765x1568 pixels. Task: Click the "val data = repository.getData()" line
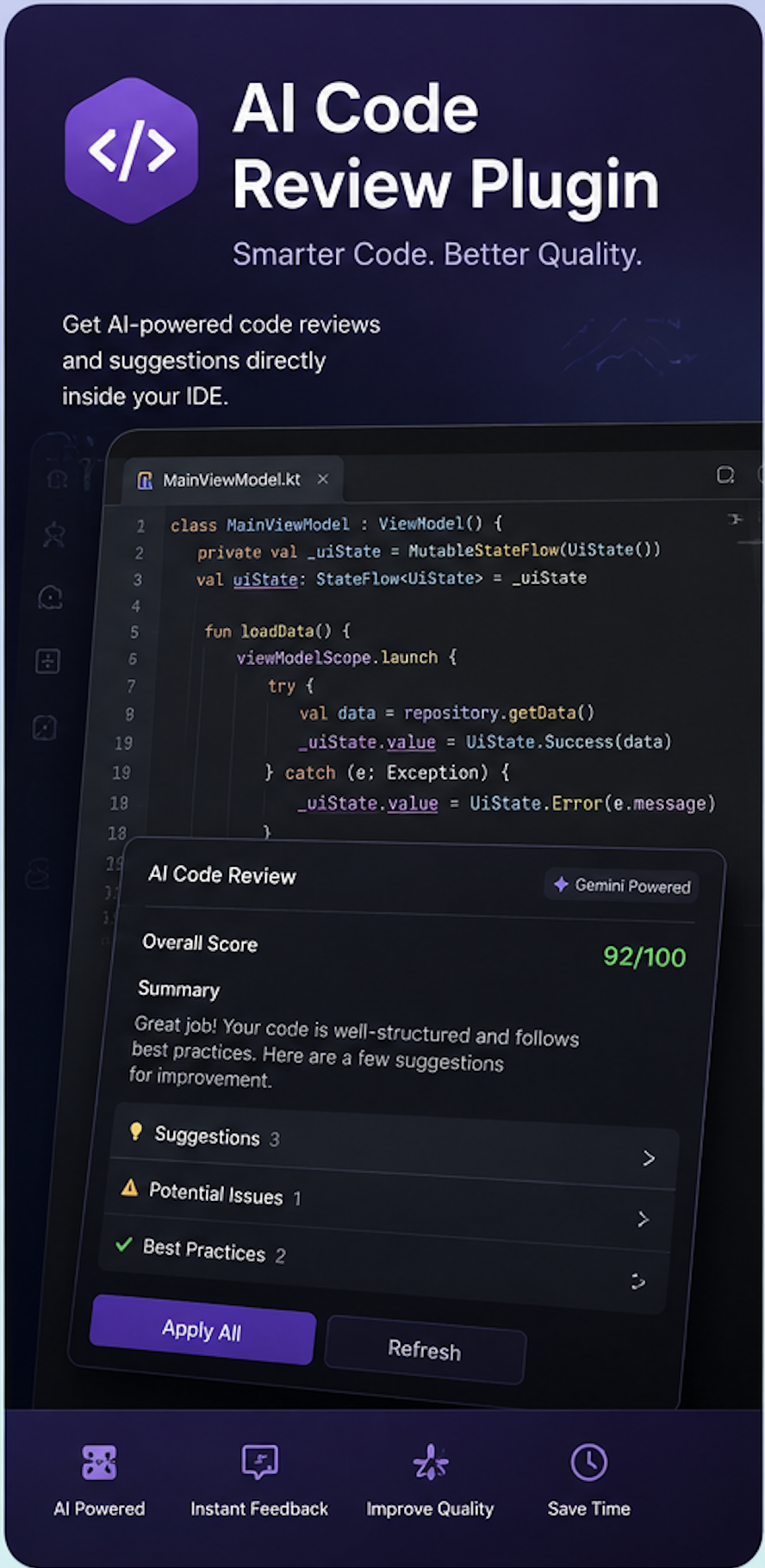point(446,712)
